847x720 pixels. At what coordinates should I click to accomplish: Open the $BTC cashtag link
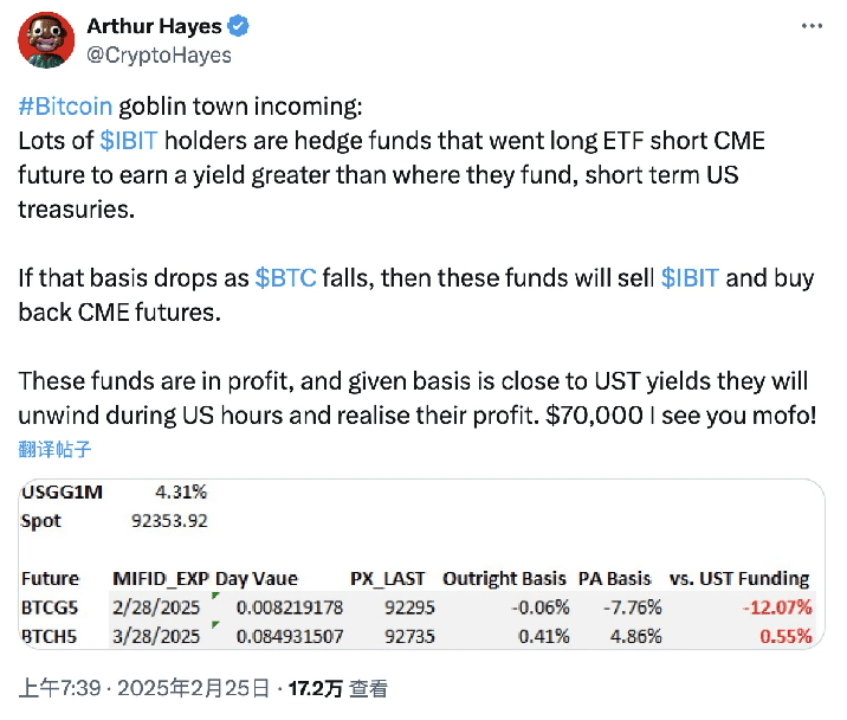coord(285,277)
